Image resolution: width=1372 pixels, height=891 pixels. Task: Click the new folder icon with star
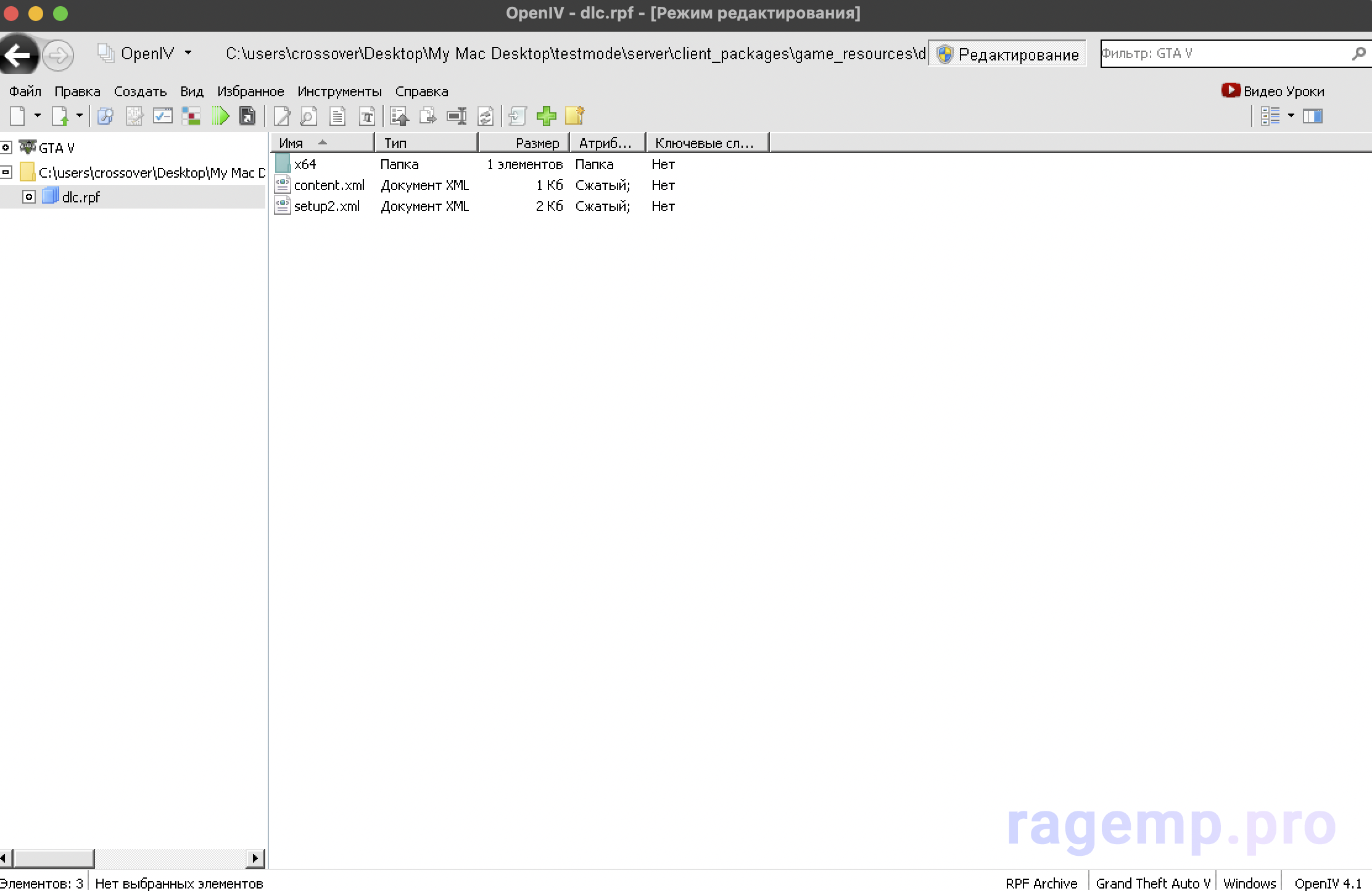tap(574, 116)
